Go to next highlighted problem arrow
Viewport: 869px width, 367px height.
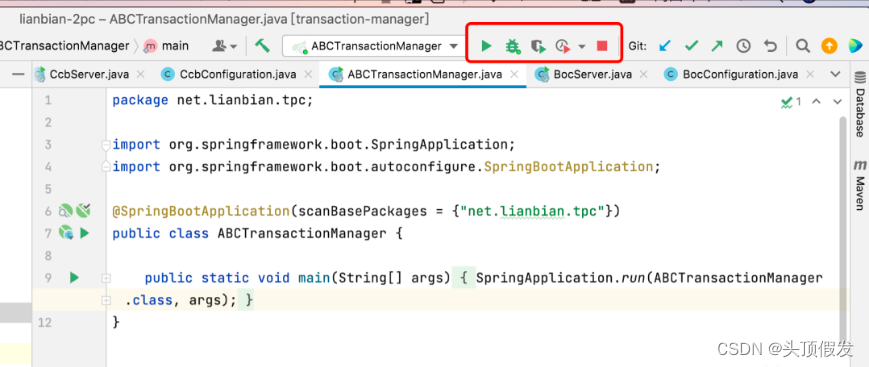click(x=837, y=101)
